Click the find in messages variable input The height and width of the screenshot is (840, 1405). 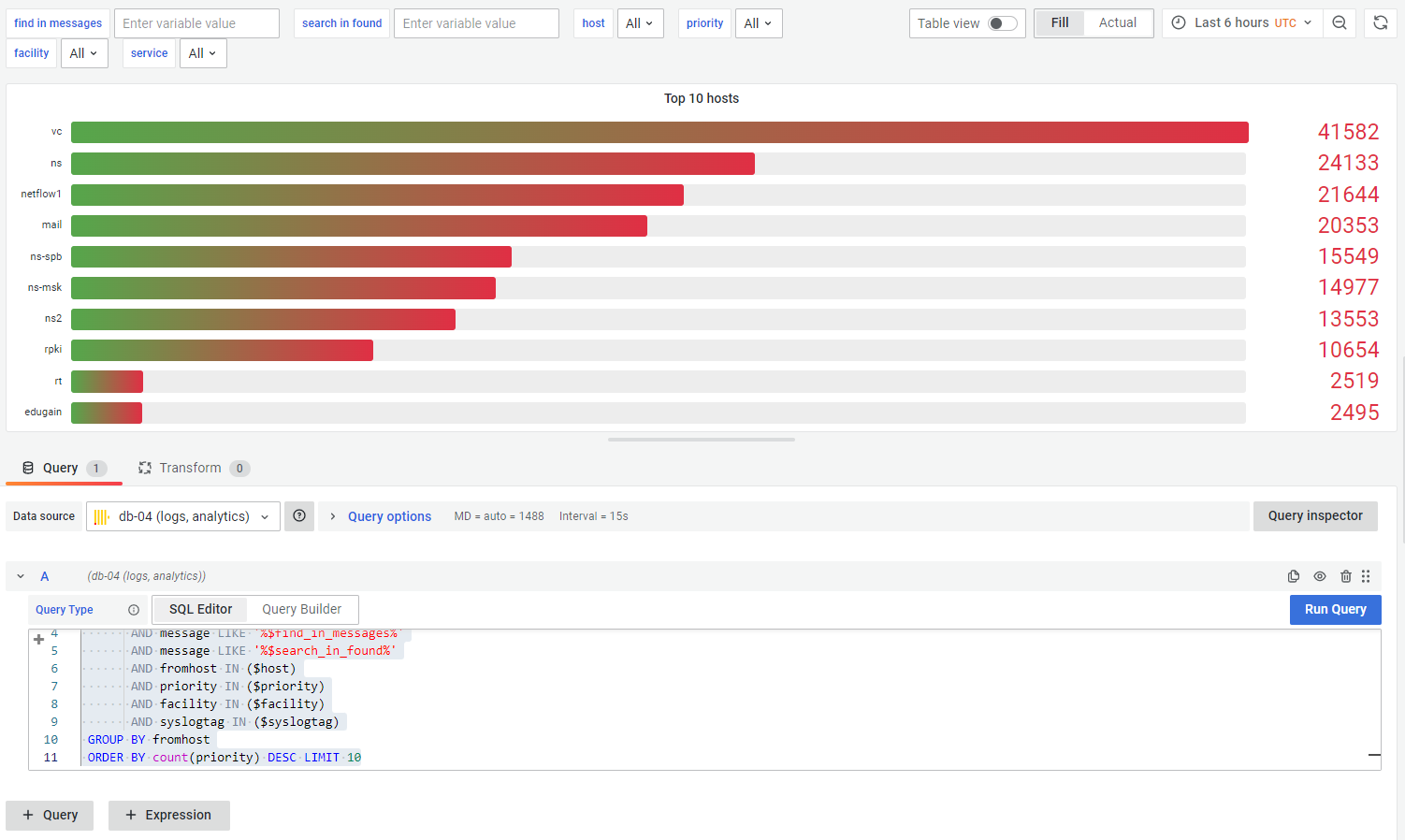196,22
